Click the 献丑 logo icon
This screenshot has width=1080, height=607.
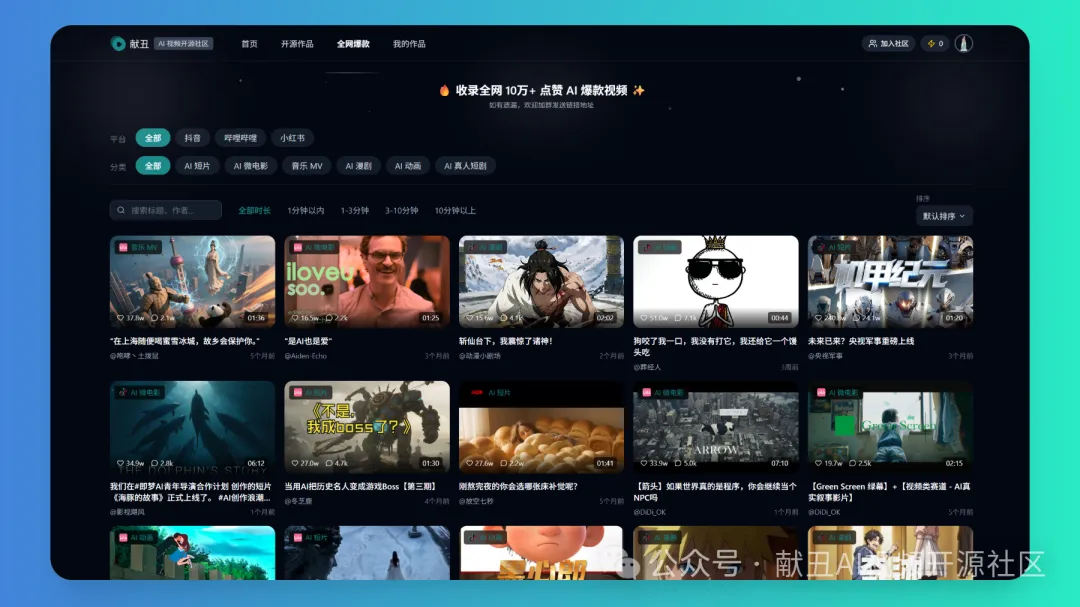pos(120,44)
